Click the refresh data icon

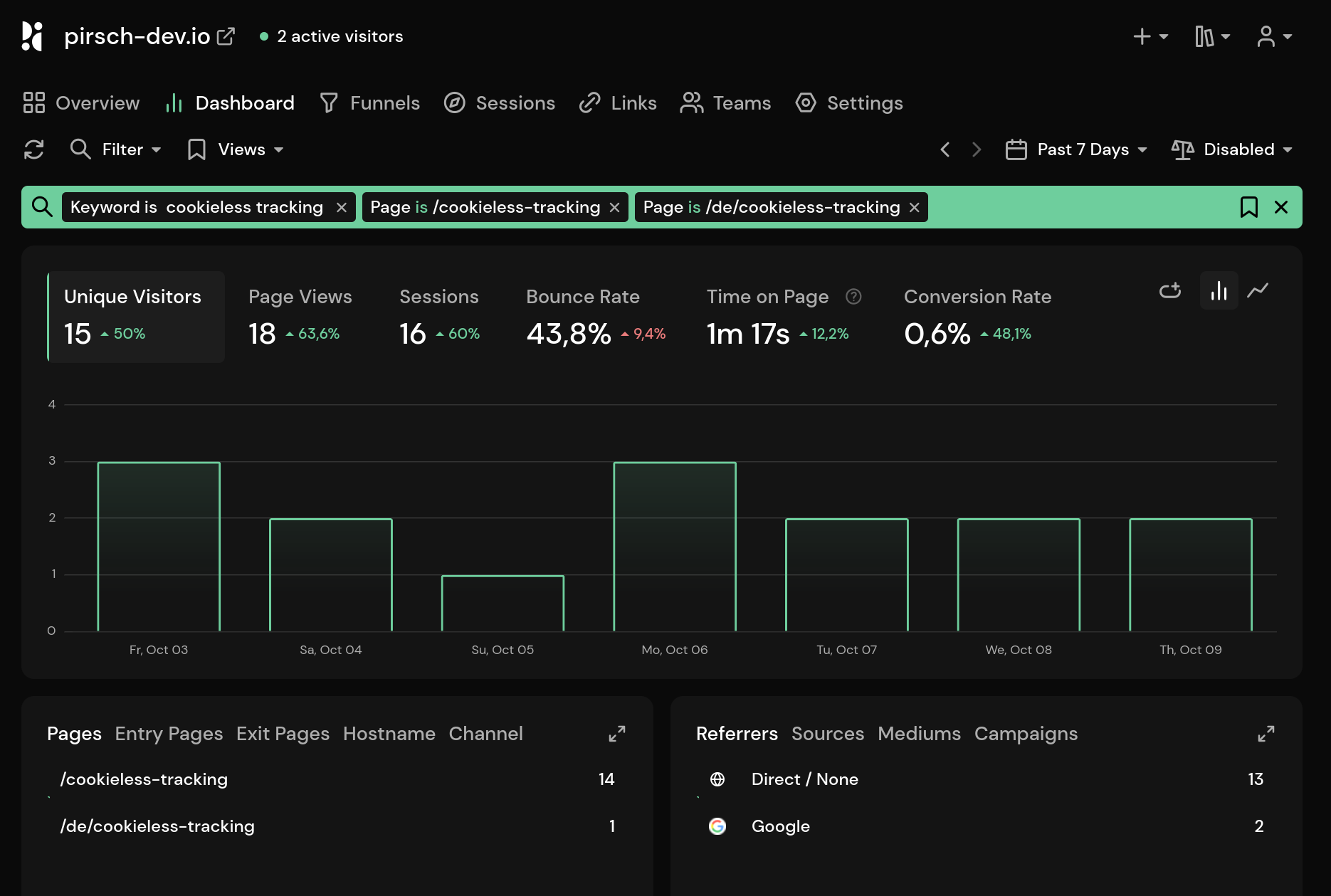tap(34, 149)
